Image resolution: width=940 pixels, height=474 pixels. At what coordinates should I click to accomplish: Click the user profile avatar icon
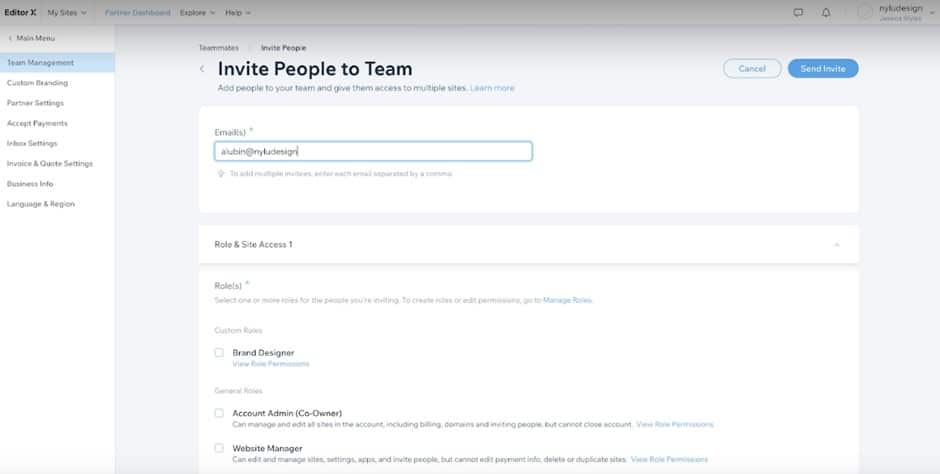[866, 13]
